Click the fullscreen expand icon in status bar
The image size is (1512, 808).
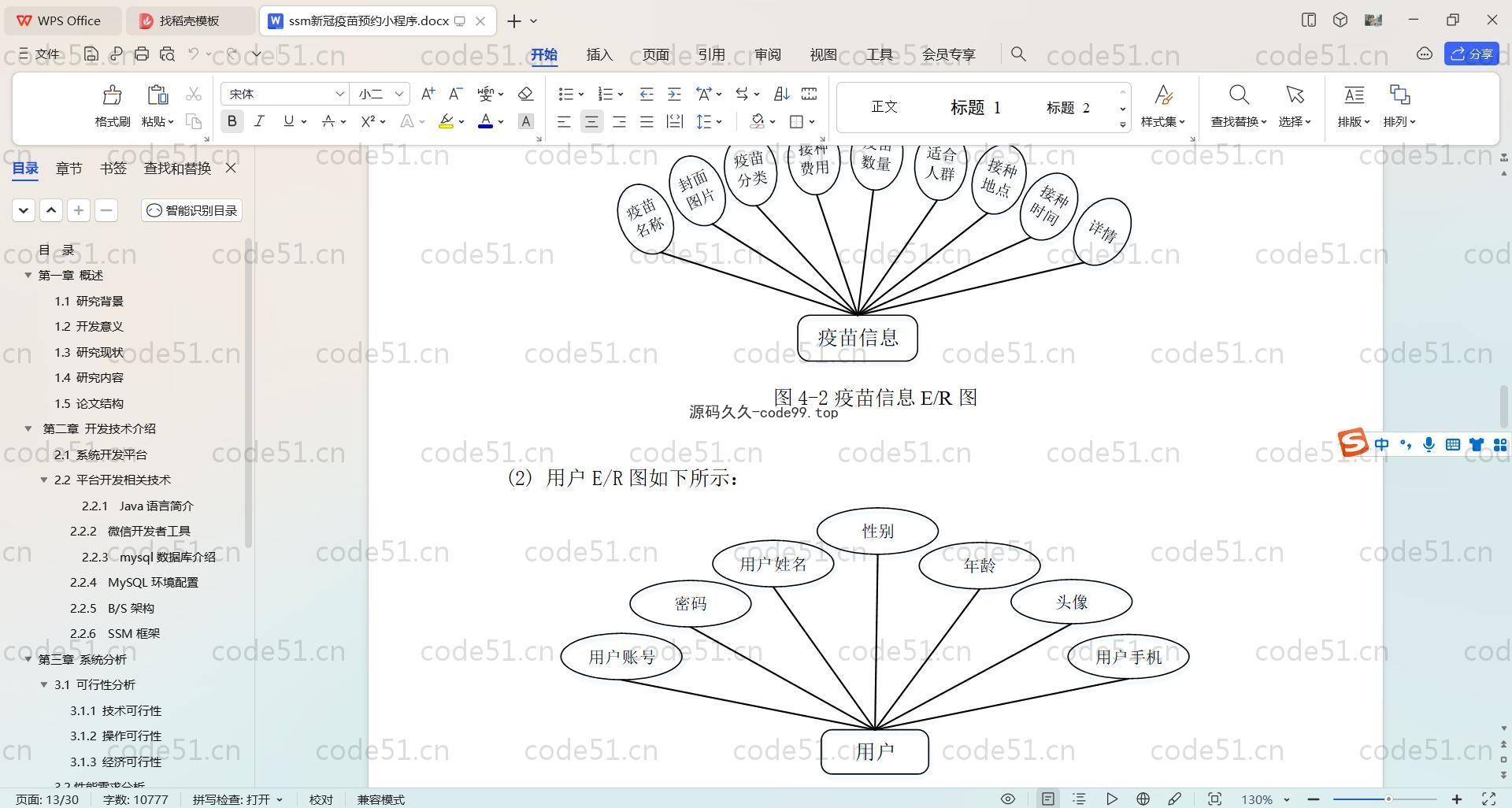click(1488, 799)
